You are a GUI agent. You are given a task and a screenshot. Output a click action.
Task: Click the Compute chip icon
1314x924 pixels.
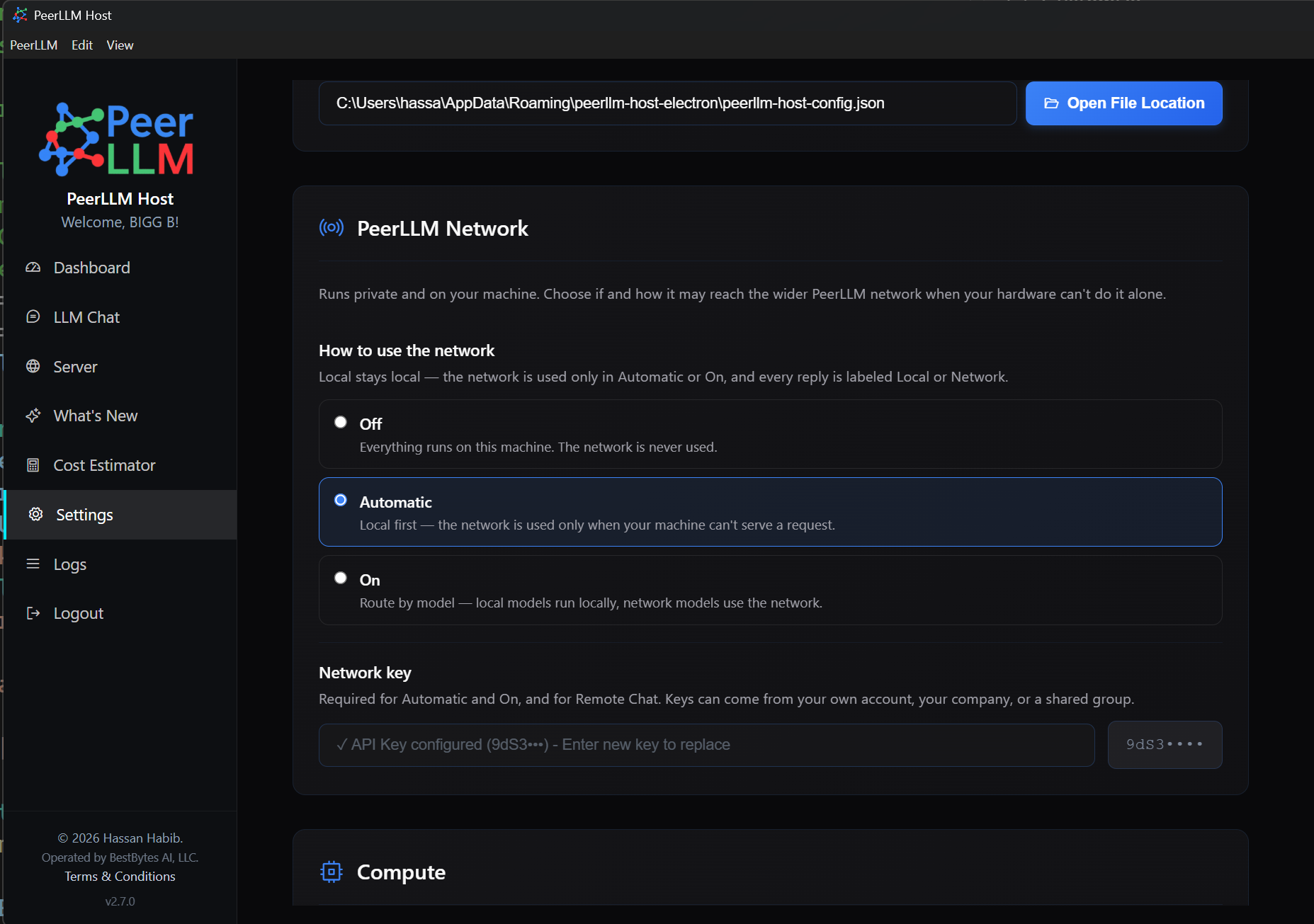click(332, 872)
